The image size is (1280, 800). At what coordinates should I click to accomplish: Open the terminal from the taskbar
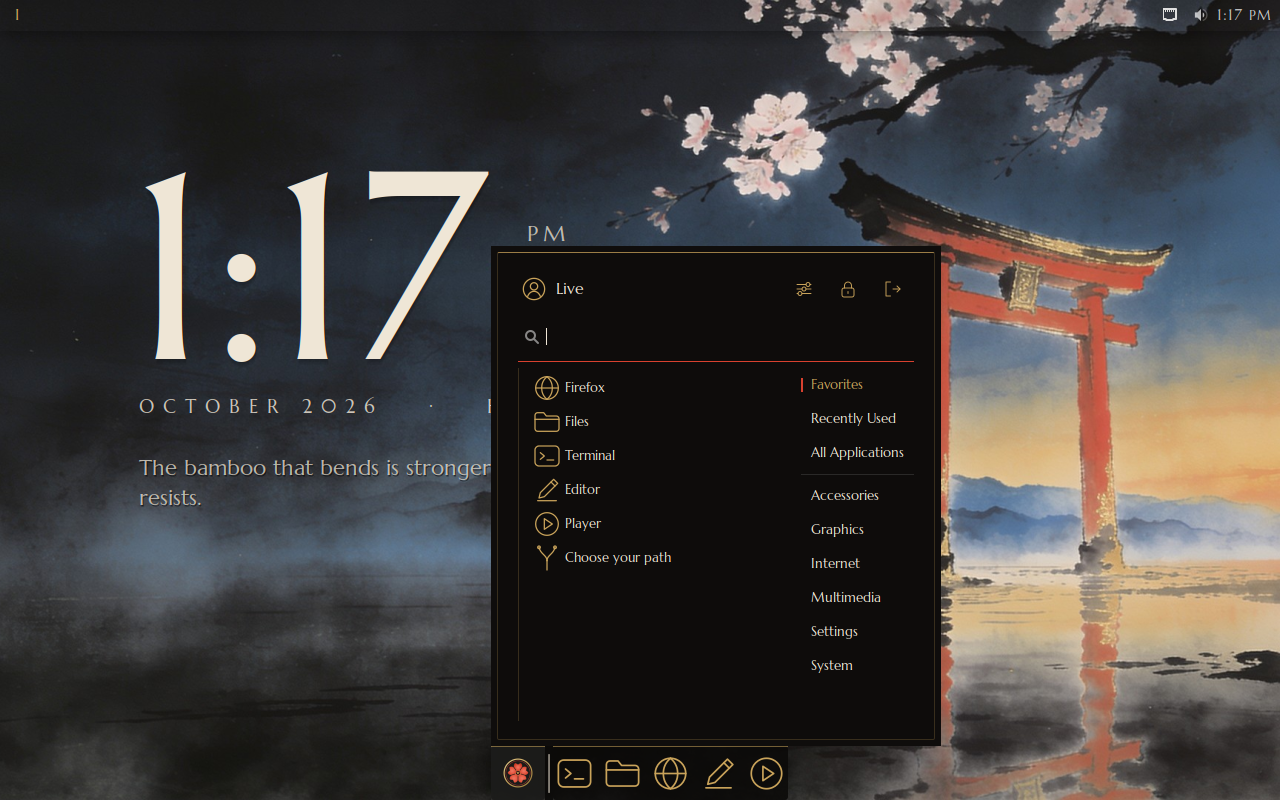pyautogui.click(x=574, y=773)
